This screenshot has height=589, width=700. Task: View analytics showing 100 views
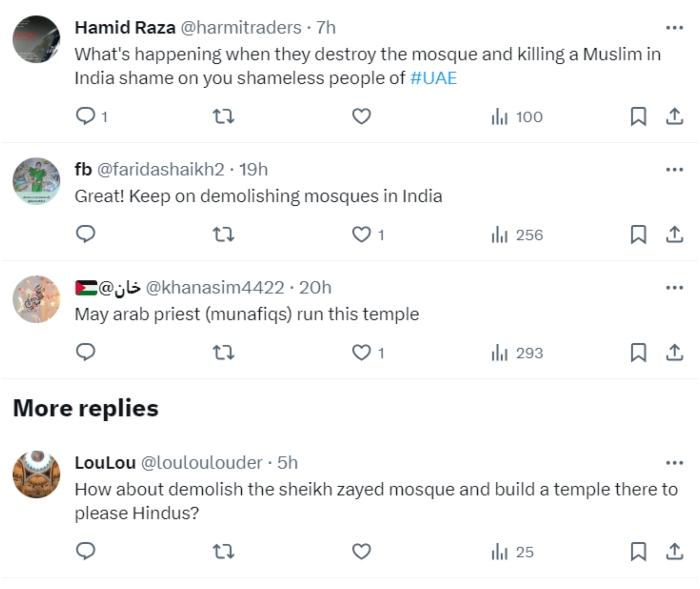[x=517, y=117]
